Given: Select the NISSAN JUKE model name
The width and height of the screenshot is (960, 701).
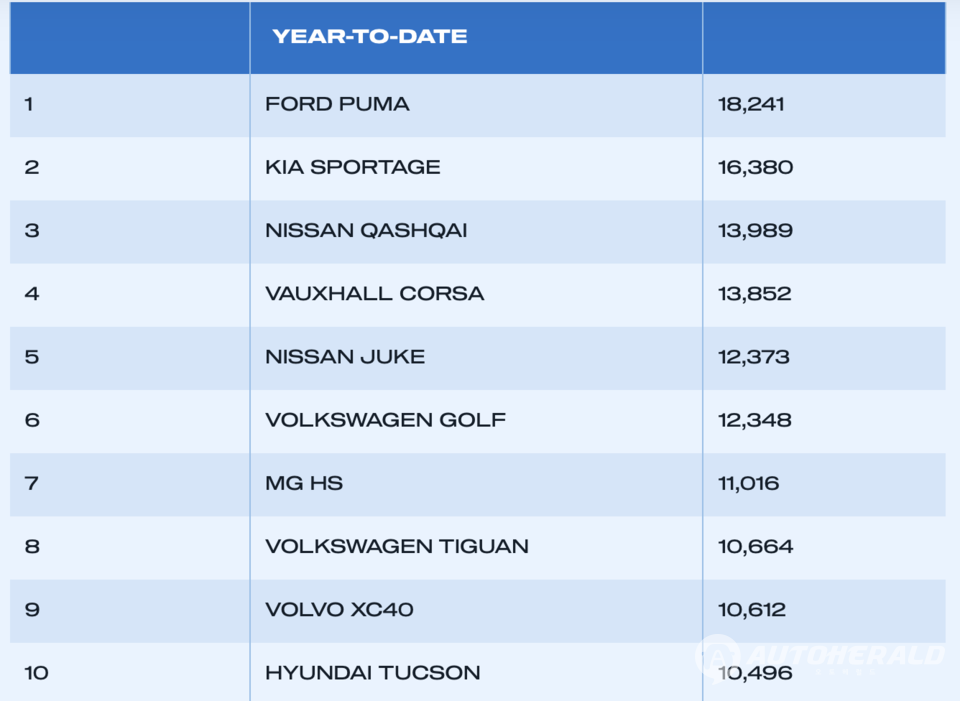Looking at the screenshot, I should 345,357.
